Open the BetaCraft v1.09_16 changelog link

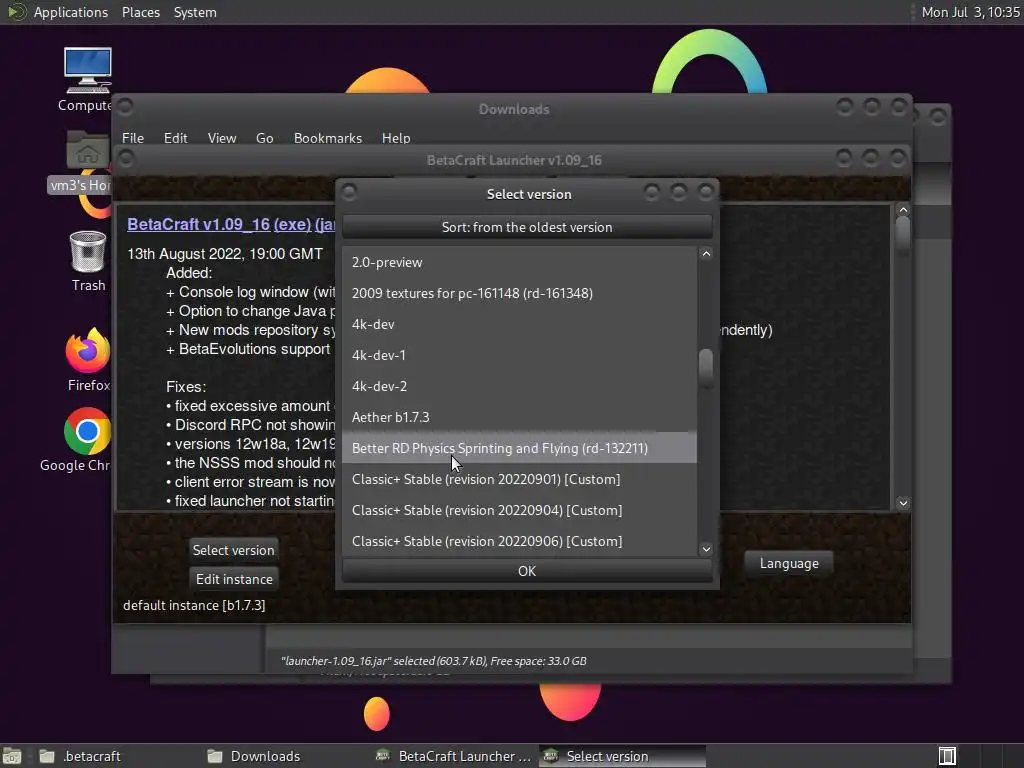pos(199,224)
